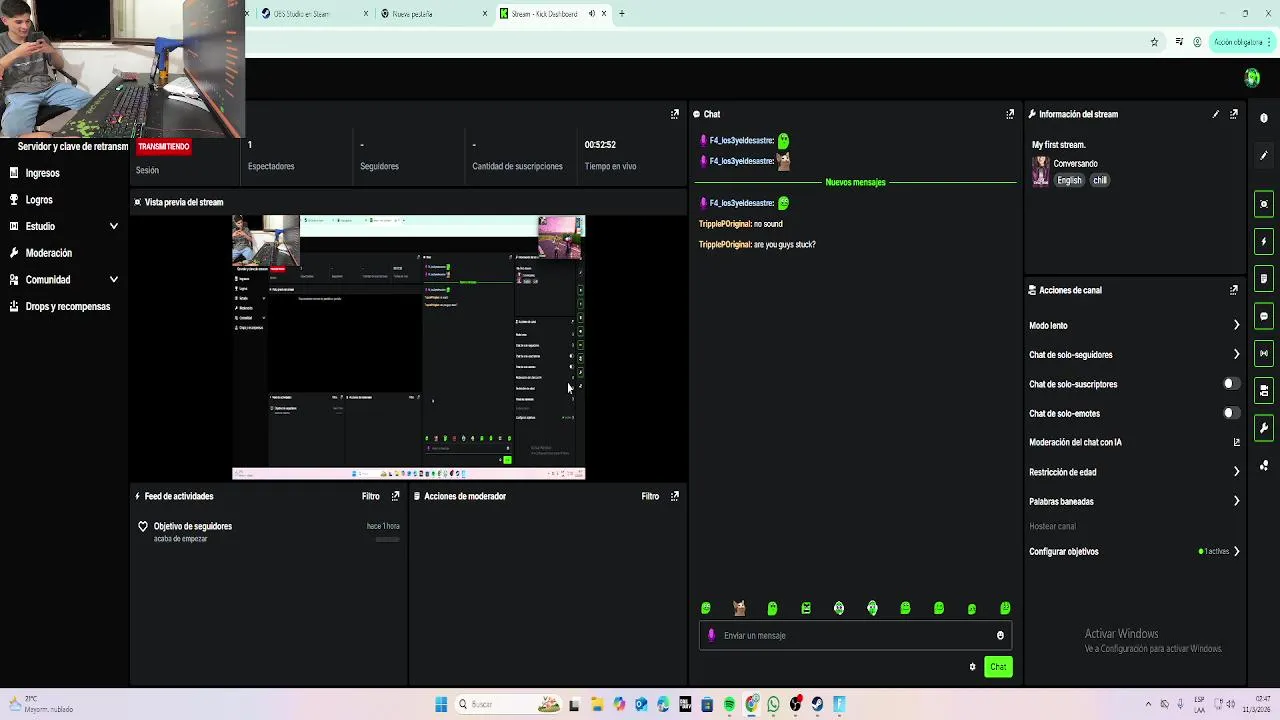Click the English tag
This screenshot has width=1280, height=720.
(x=1069, y=180)
